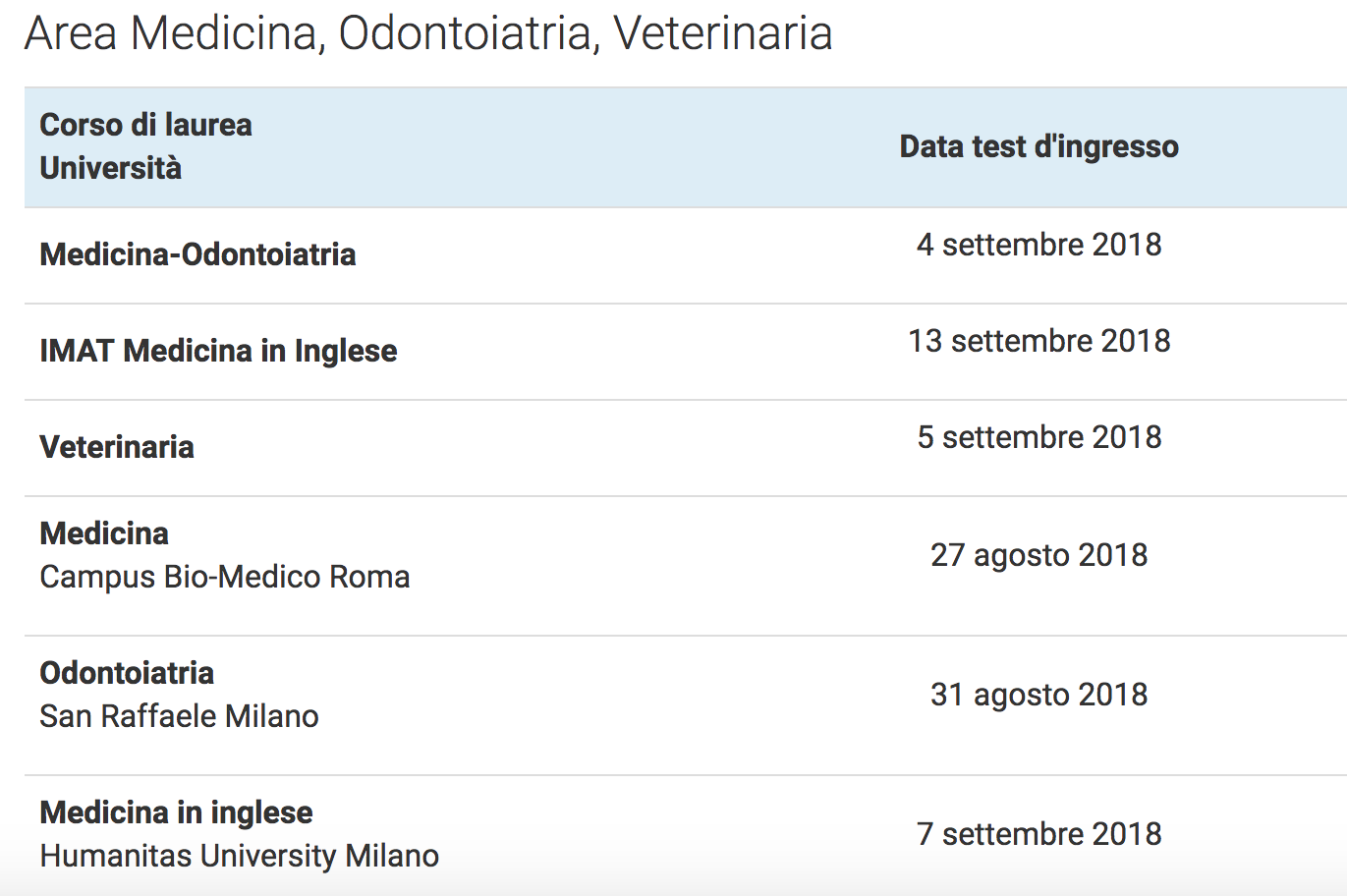Select the Medicina course title
The height and width of the screenshot is (896, 1347).
104,533
